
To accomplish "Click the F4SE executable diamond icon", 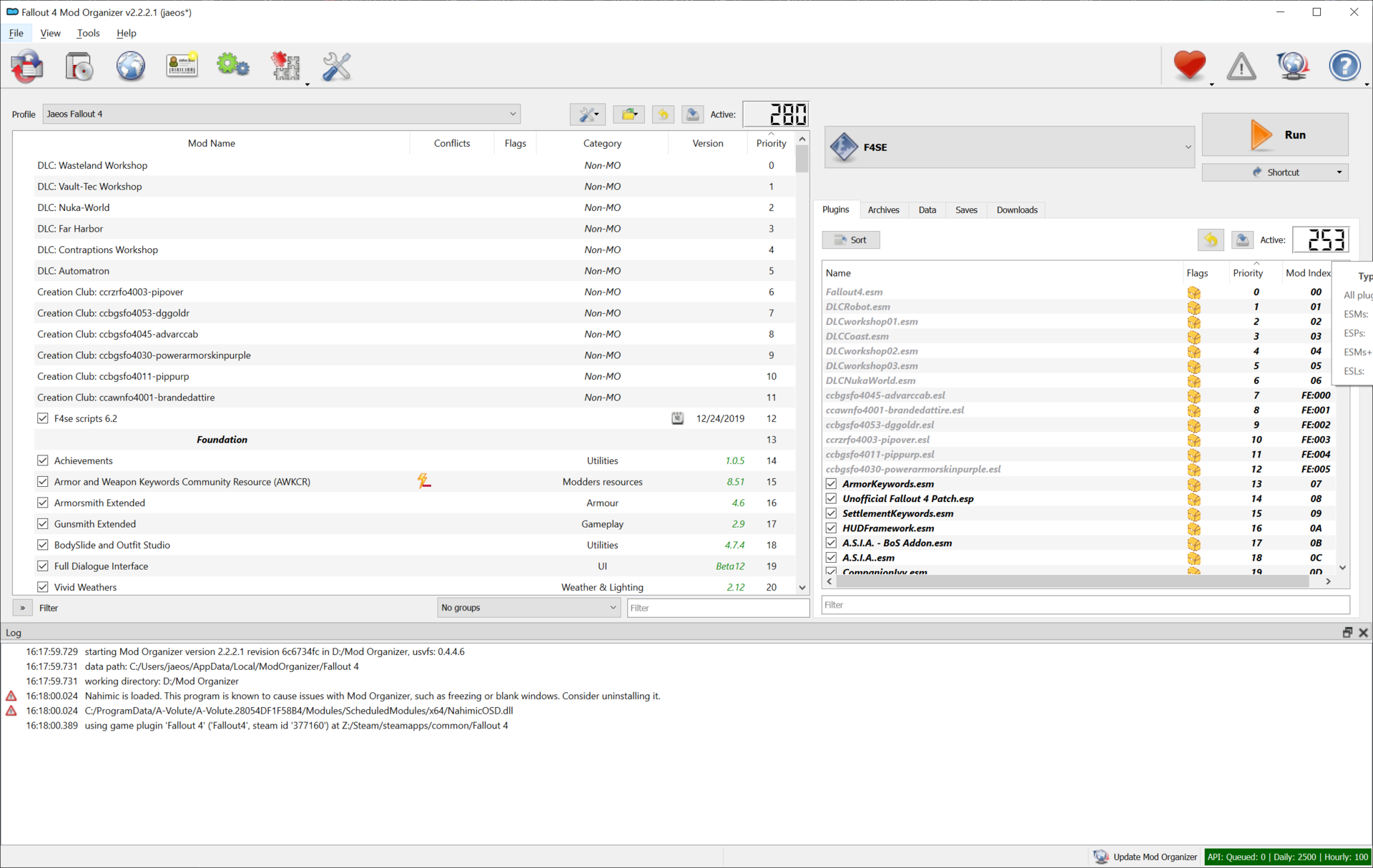I will [844, 147].
